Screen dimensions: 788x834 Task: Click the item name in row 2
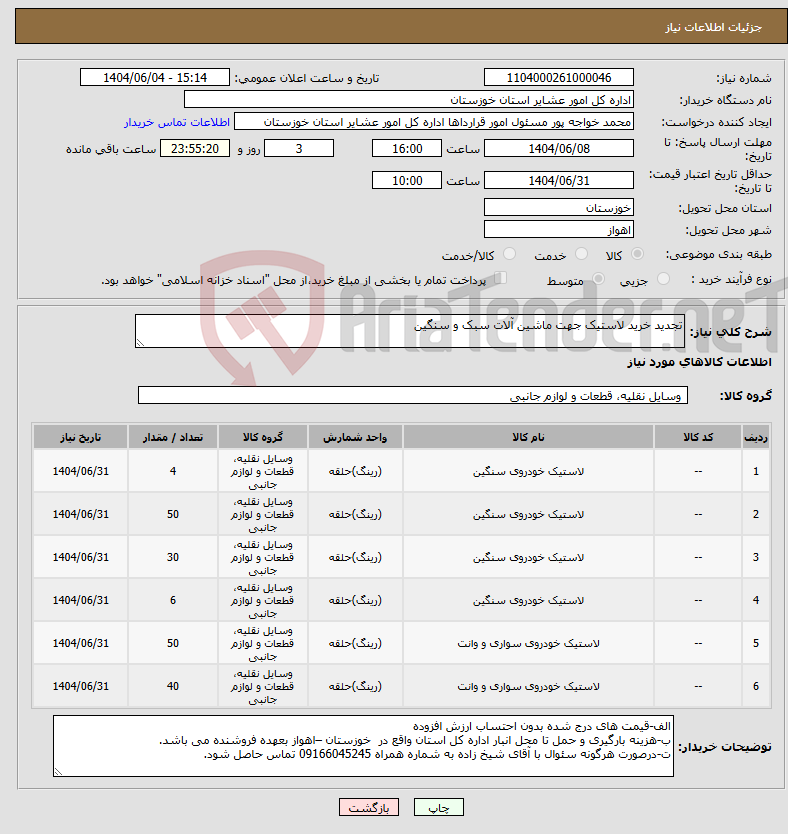click(x=528, y=514)
